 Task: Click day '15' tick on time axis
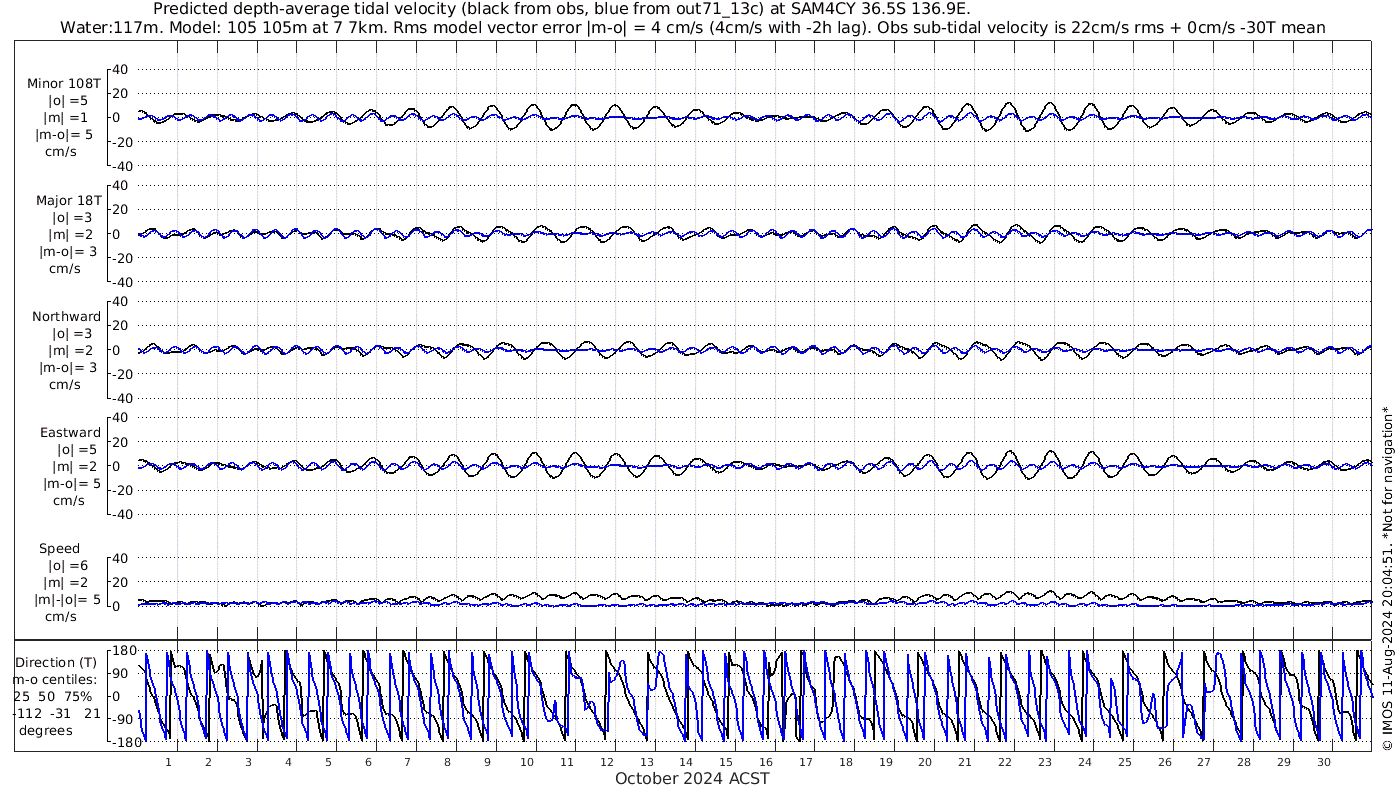pos(726,762)
